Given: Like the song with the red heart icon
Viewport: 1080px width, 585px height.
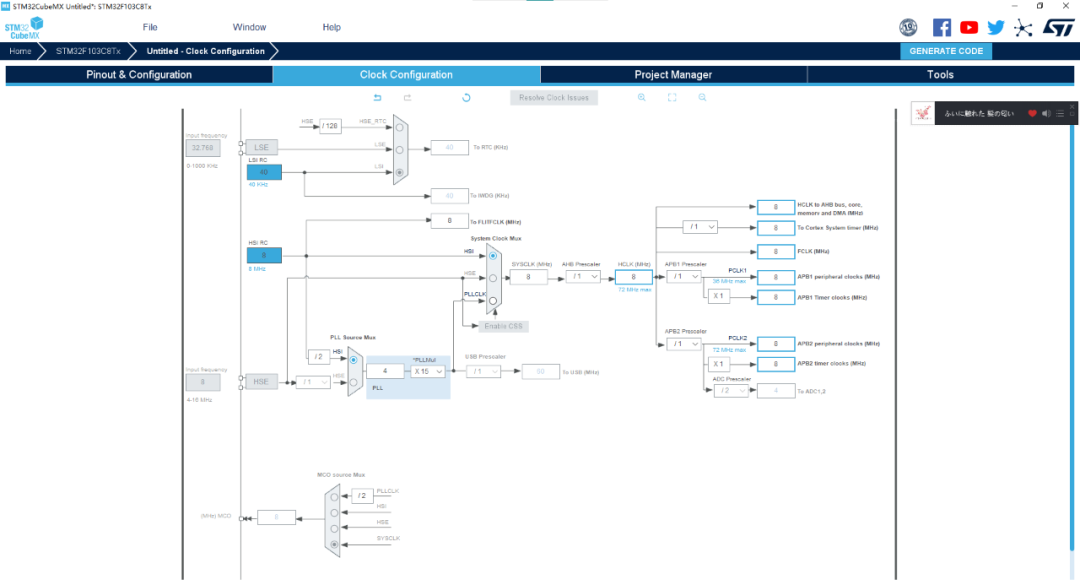Looking at the screenshot, I should pyautogui.click(x=1032, y=114).
